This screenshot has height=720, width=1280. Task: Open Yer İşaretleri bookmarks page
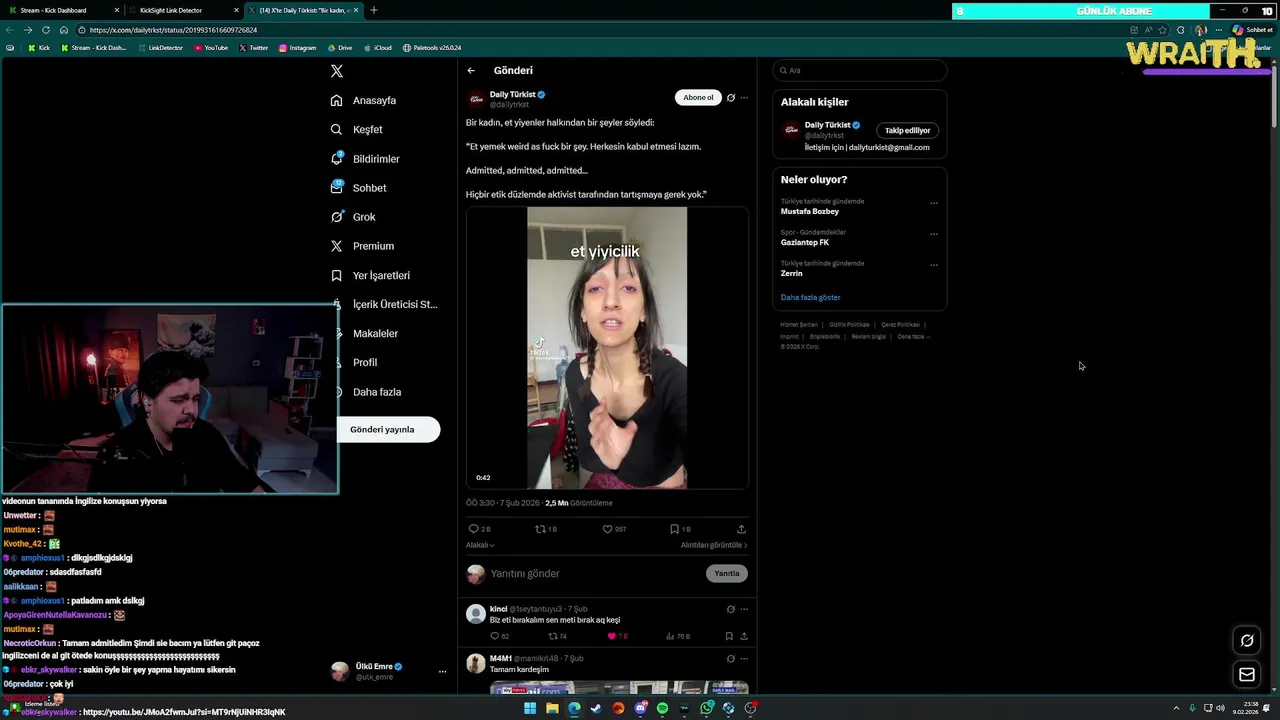point(370,275)
